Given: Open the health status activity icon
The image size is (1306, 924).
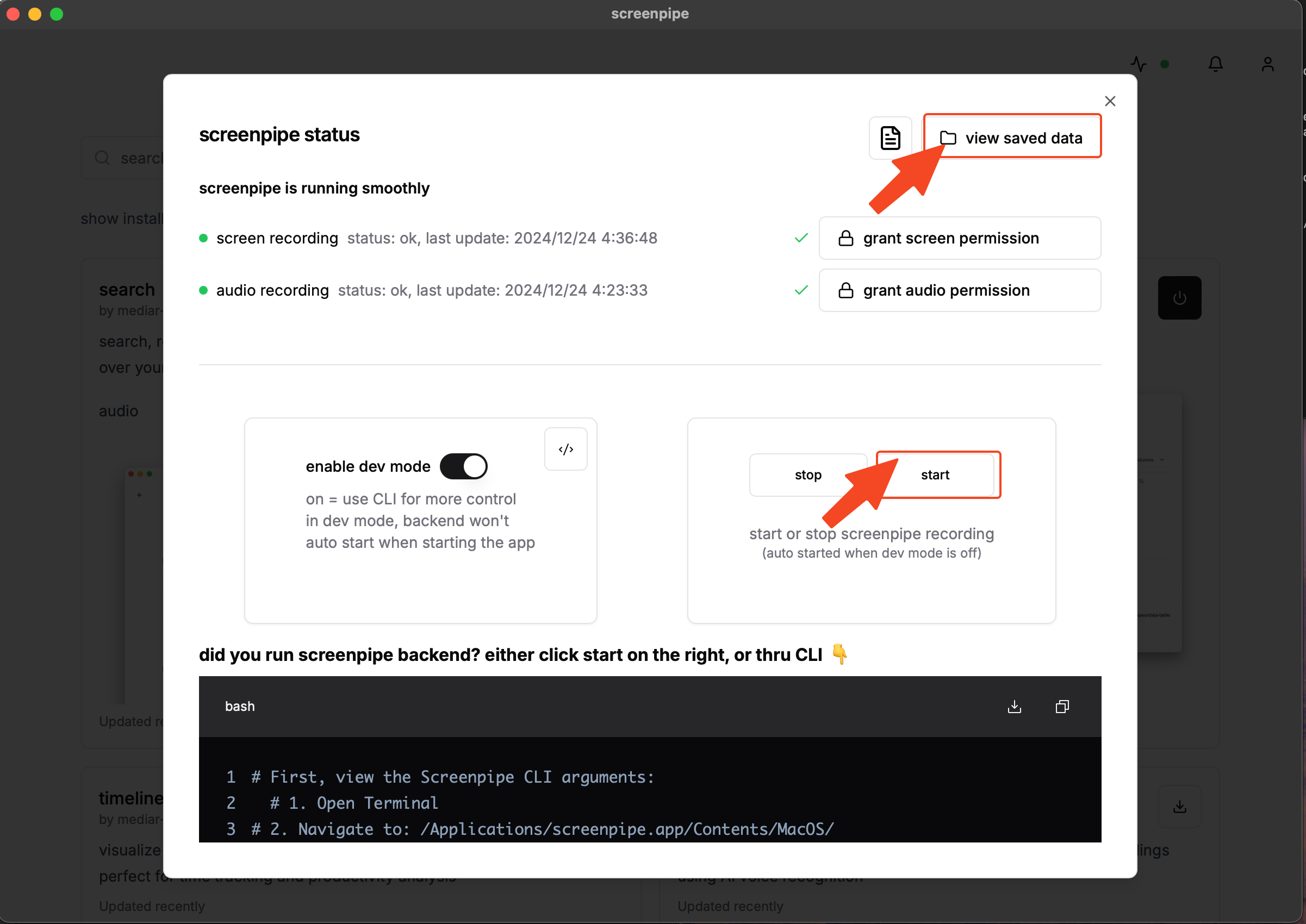Looking at the screenshot, I should [1139, 64].
